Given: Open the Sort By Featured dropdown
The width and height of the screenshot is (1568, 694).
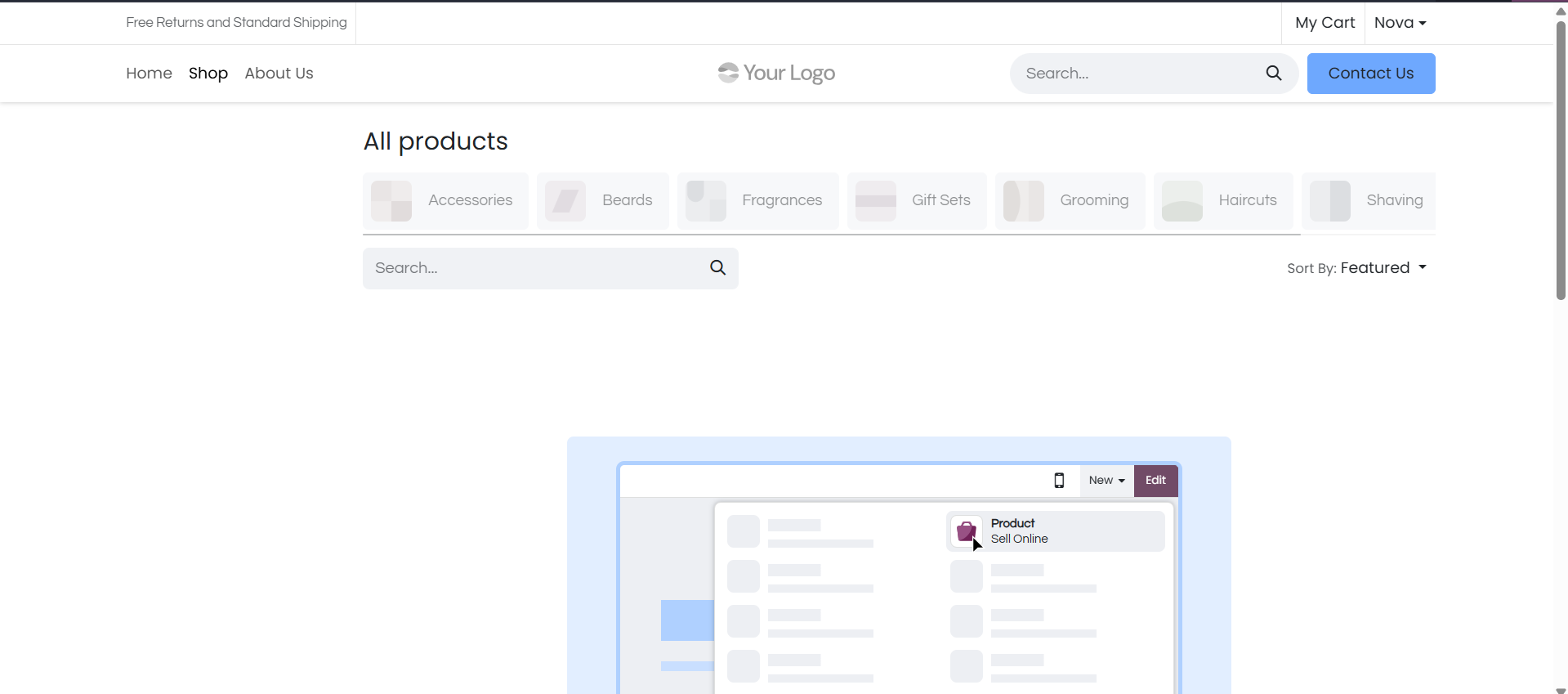Looking at the screenshot, I should (x=1383, y=267).
